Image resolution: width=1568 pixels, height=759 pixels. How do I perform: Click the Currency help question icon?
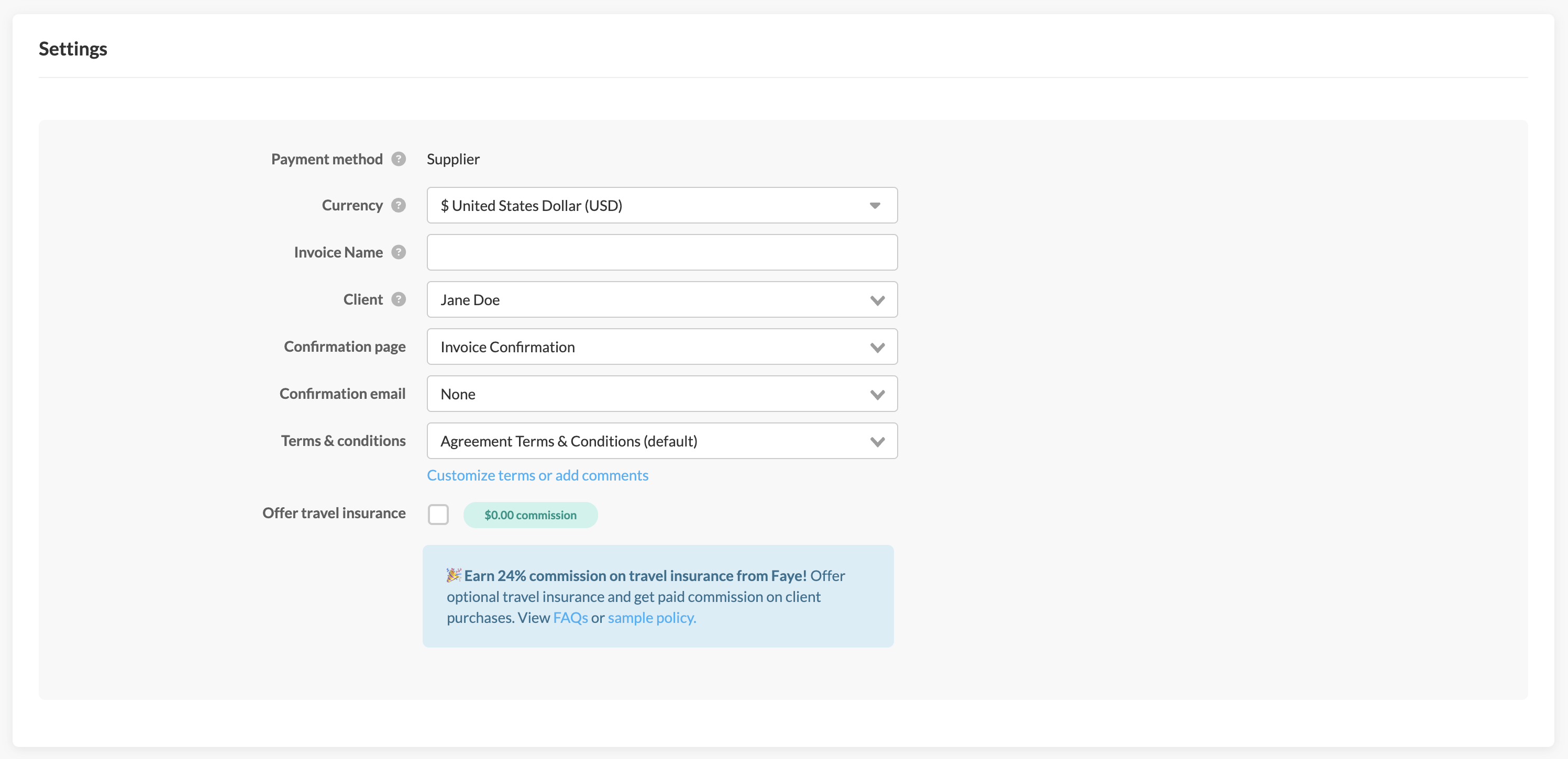(x=398, y=205)
